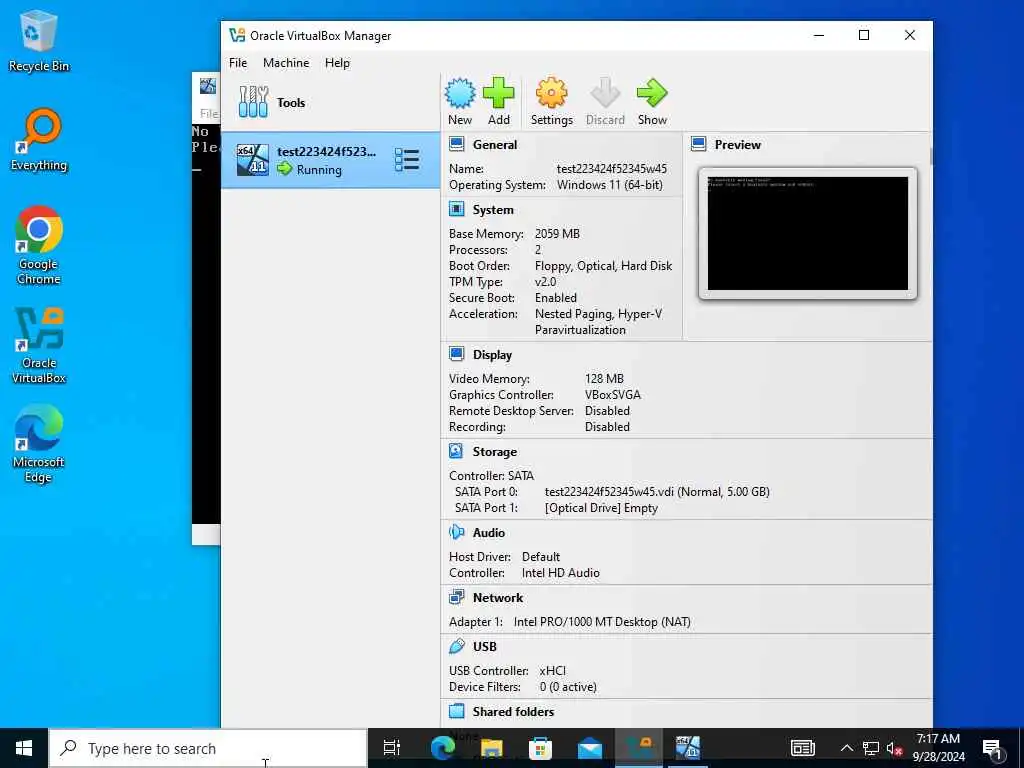Click the xHCI USB controller value
The image size is (1024, 768).
coord(552,671)
